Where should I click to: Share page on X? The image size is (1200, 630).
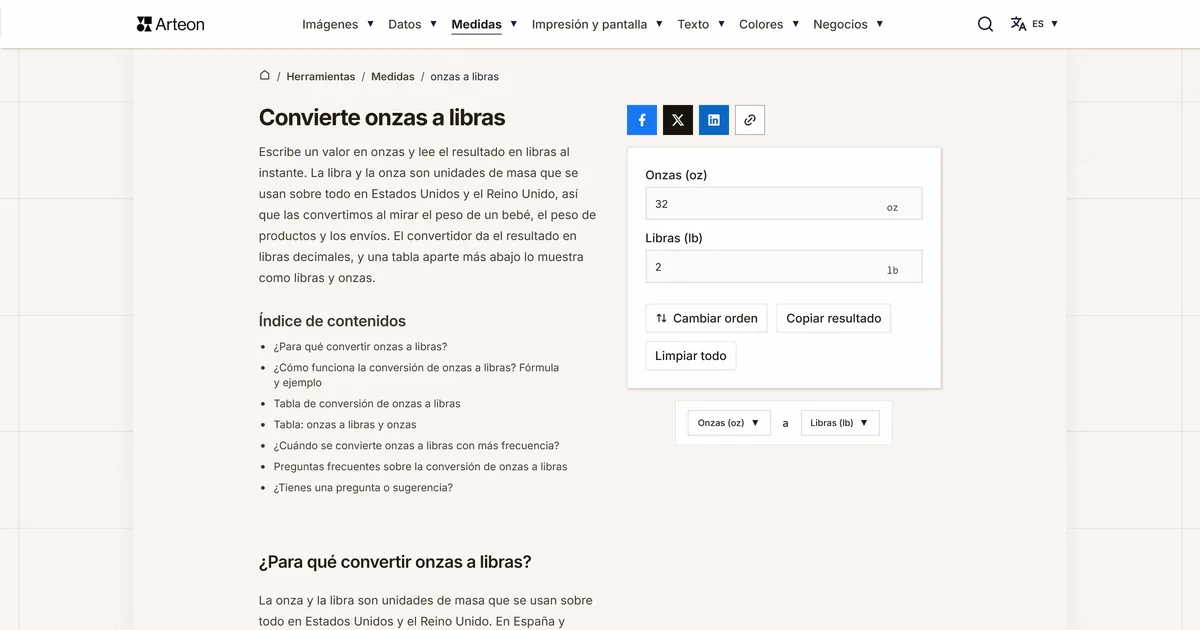[x=678, y=120]
